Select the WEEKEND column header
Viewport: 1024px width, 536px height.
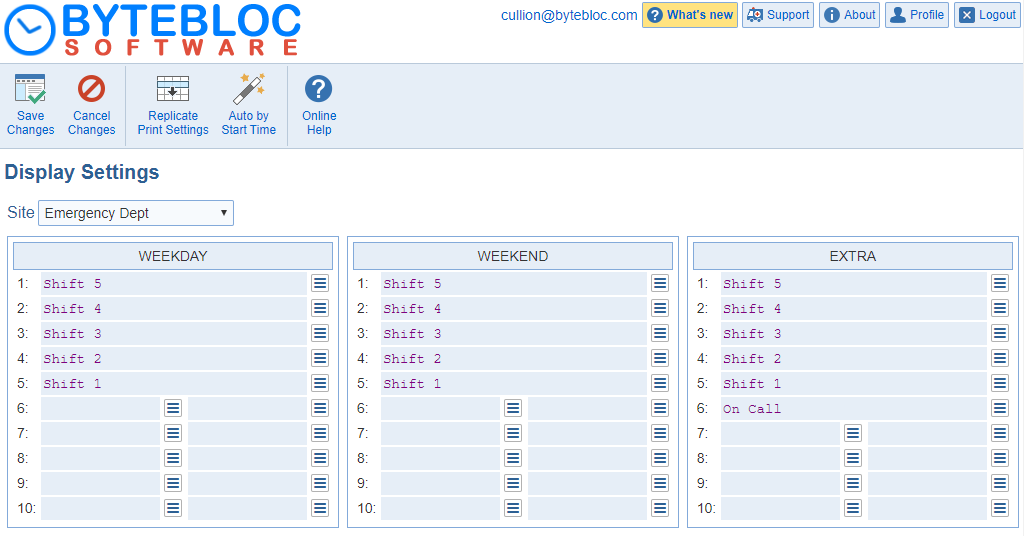tap(513, 256)
